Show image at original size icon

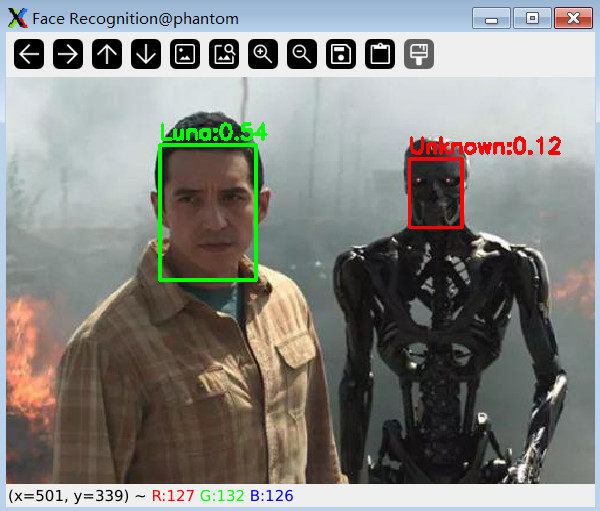click(x=185, y=54)
